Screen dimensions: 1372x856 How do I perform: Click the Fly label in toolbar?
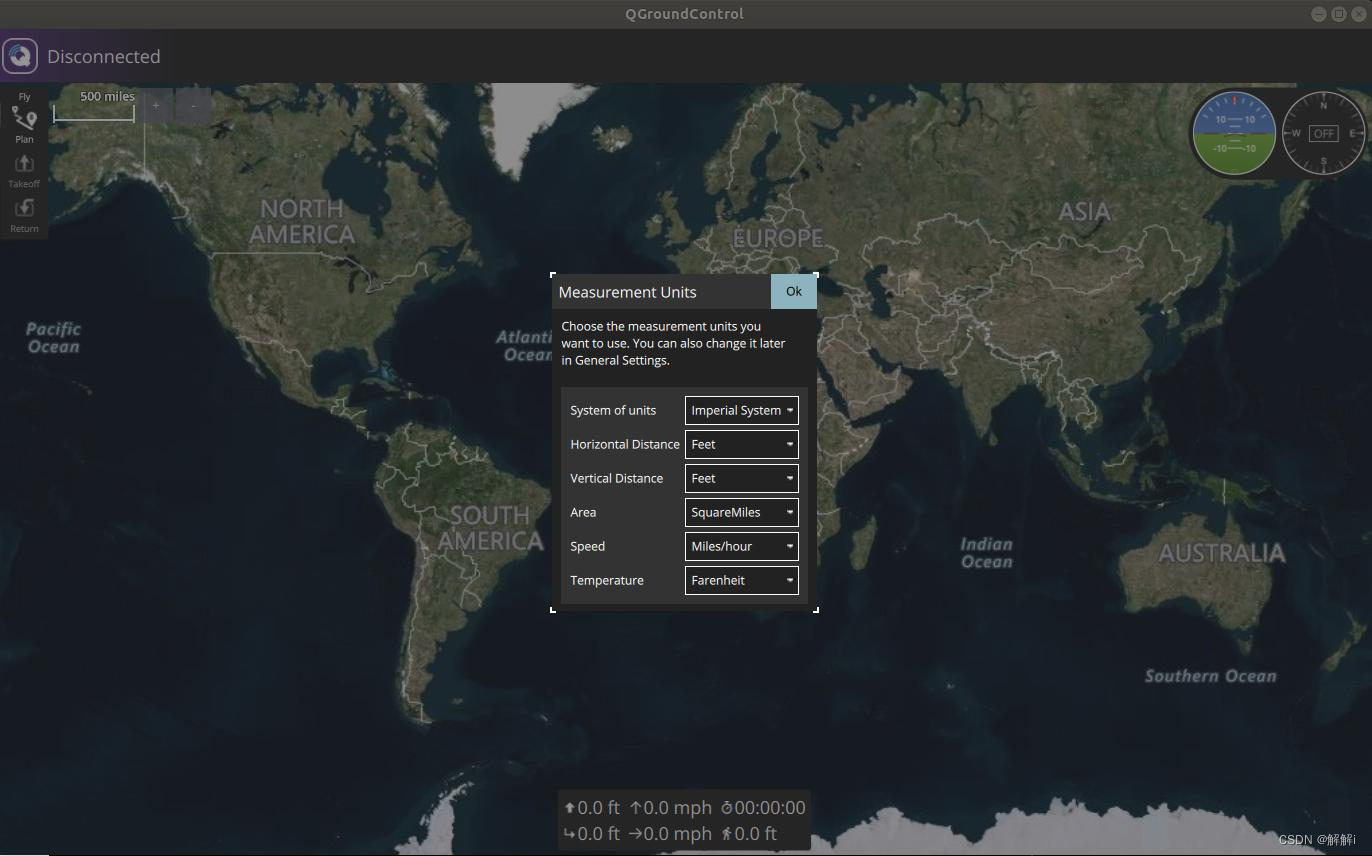(x=24, y=97)
